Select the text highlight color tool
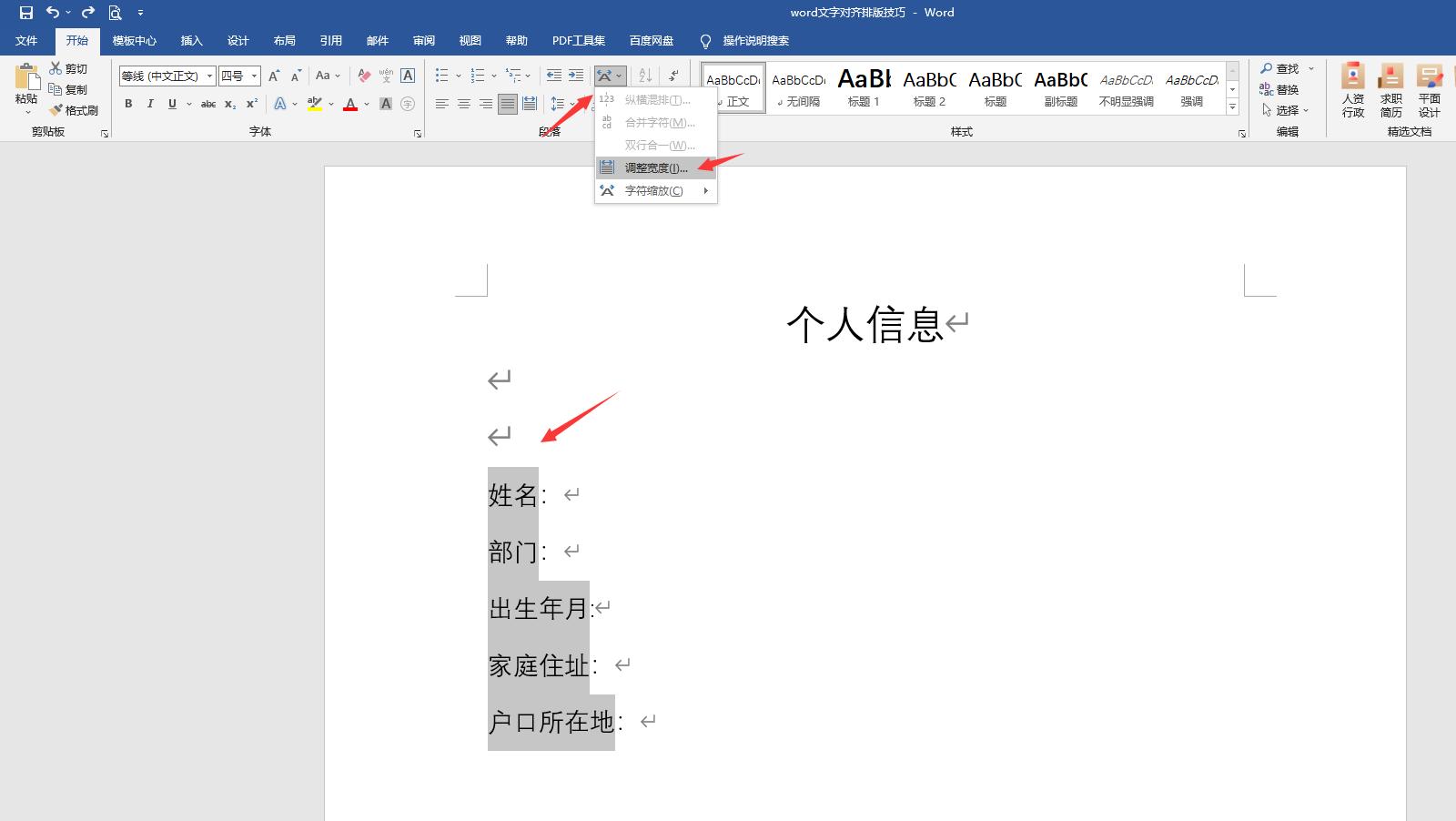Image resolution: width=1456 pixels, height=821 pixels. pos(315,104)
